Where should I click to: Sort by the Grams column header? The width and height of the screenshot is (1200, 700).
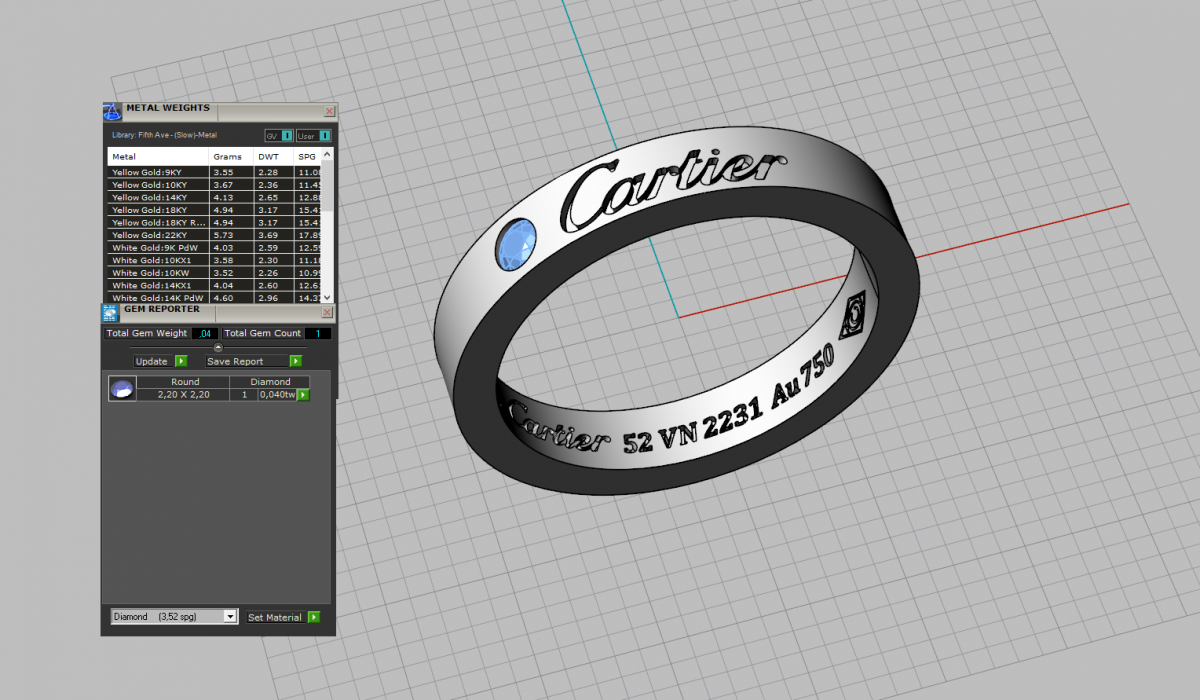228,157
